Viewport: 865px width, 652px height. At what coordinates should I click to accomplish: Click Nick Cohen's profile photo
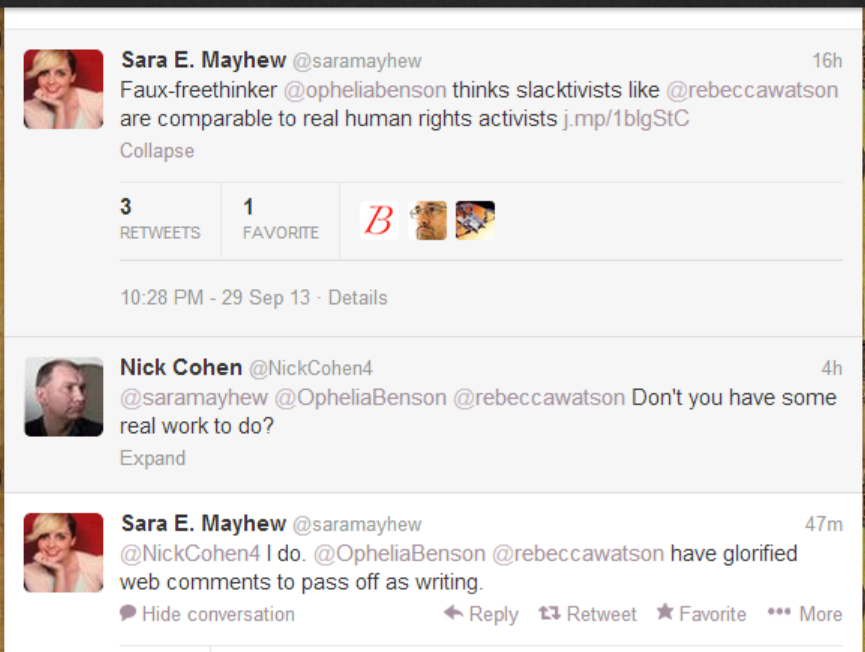coord(63,397)
